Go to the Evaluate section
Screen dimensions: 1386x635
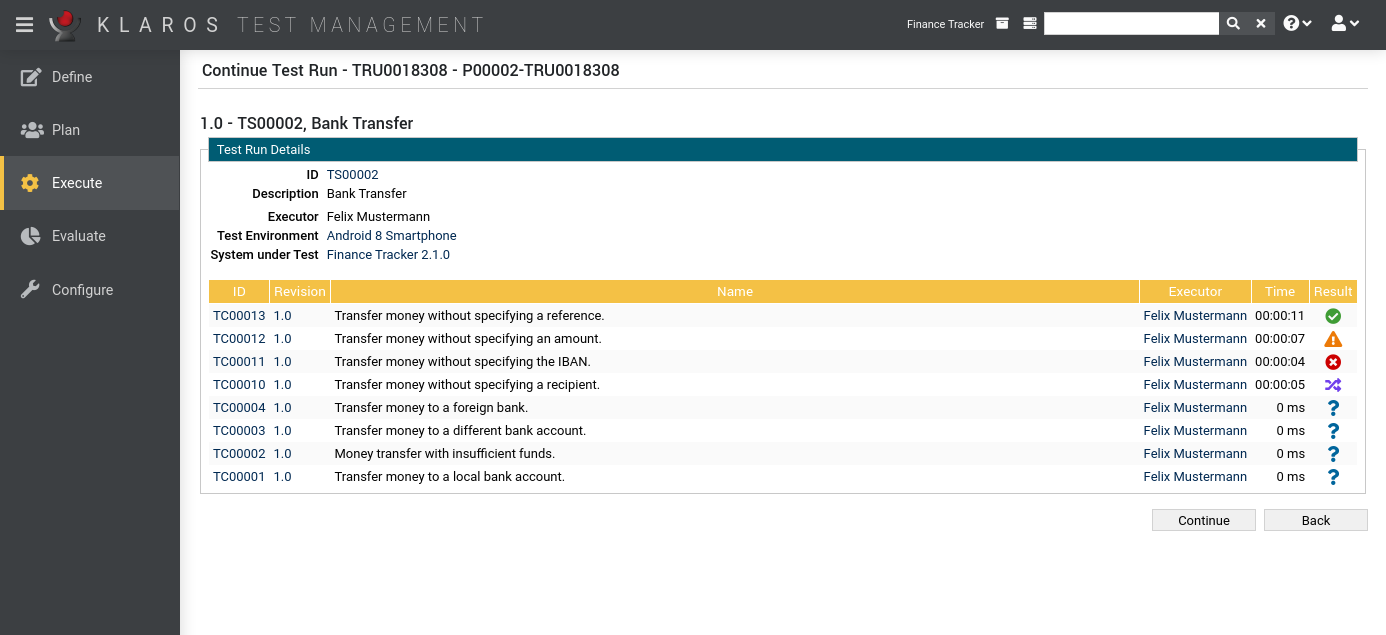pos(78,236)
